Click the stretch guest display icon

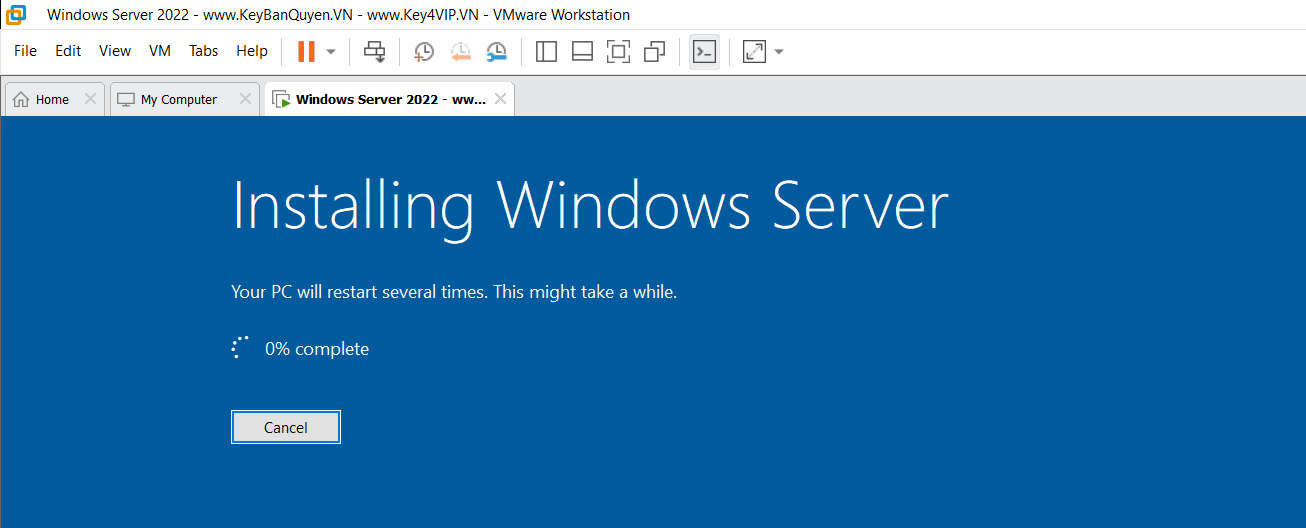(754, 51)
